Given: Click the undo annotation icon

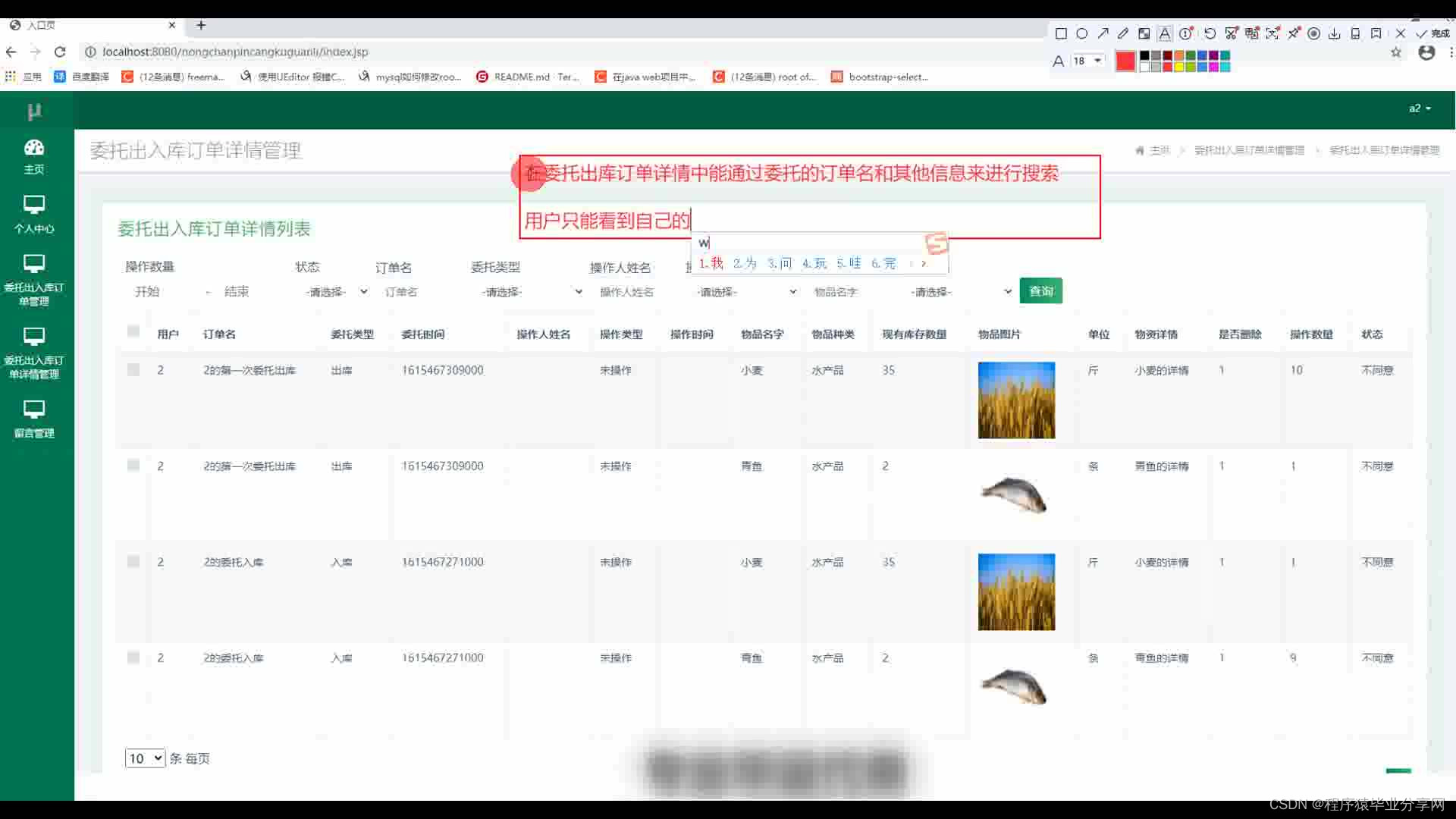Looking at the screenshot, I should [1210, 33].
